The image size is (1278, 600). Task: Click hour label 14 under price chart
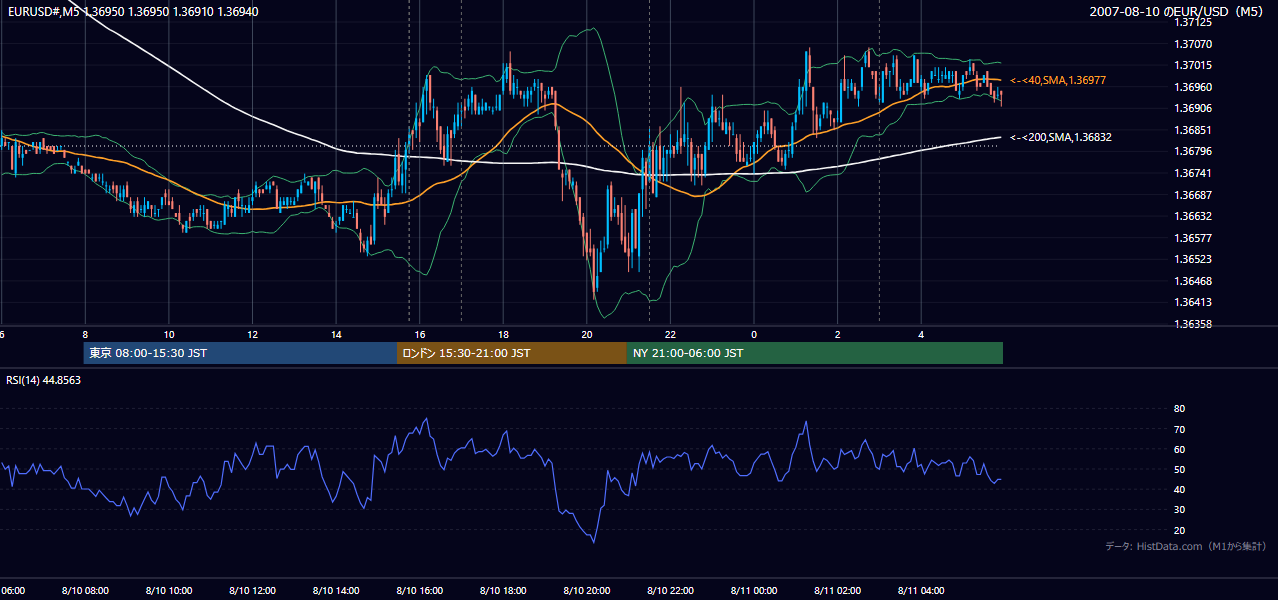(x=336, y=334)
